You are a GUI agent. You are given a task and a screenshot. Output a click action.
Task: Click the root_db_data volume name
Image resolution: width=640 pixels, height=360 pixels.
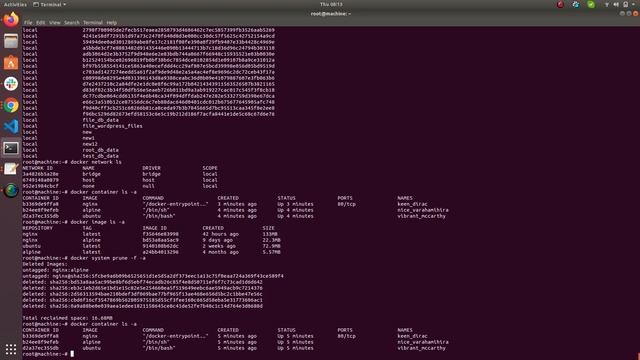click(x=100, y=150)
